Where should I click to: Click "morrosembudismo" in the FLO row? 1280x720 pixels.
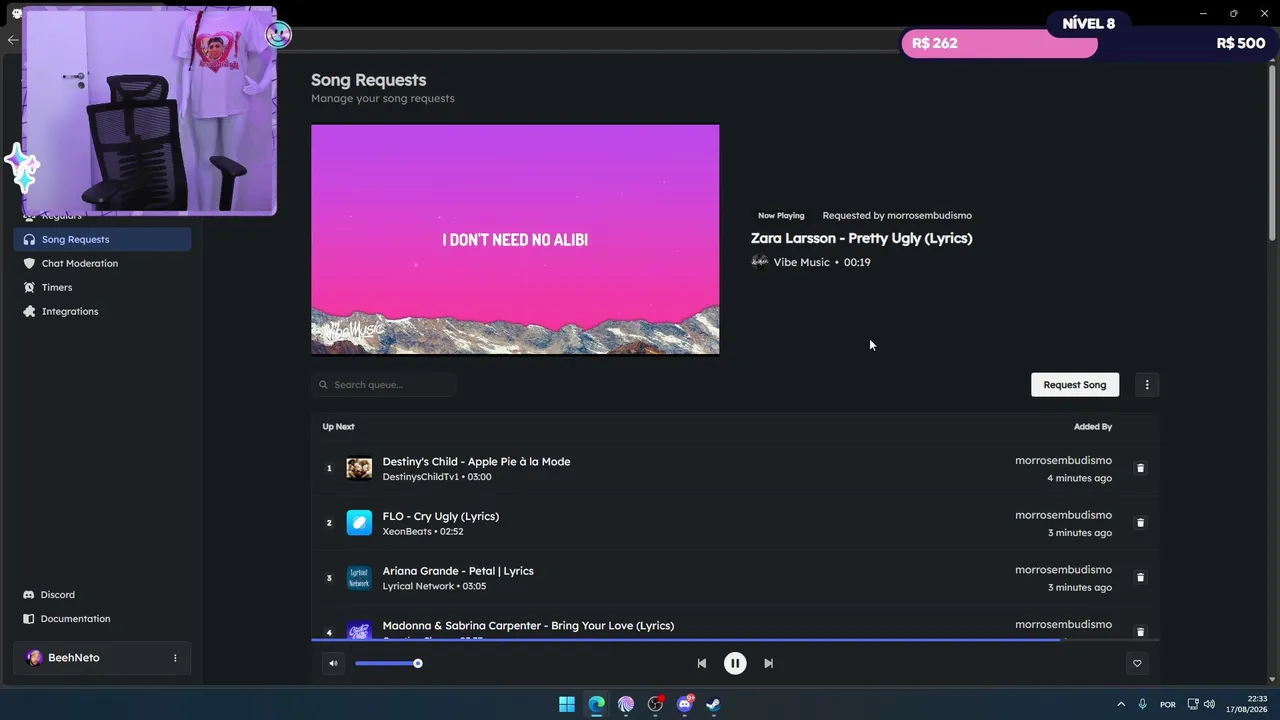[1063, 515]
